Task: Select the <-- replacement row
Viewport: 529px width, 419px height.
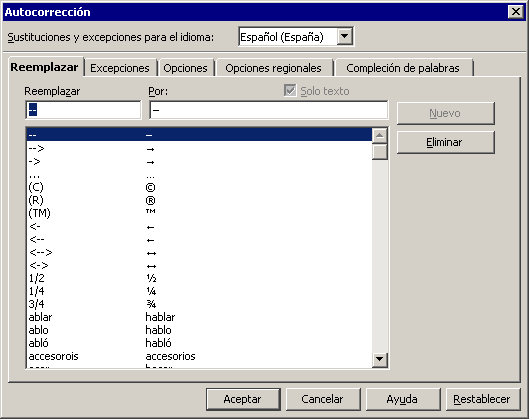Action: pos(199,240)
